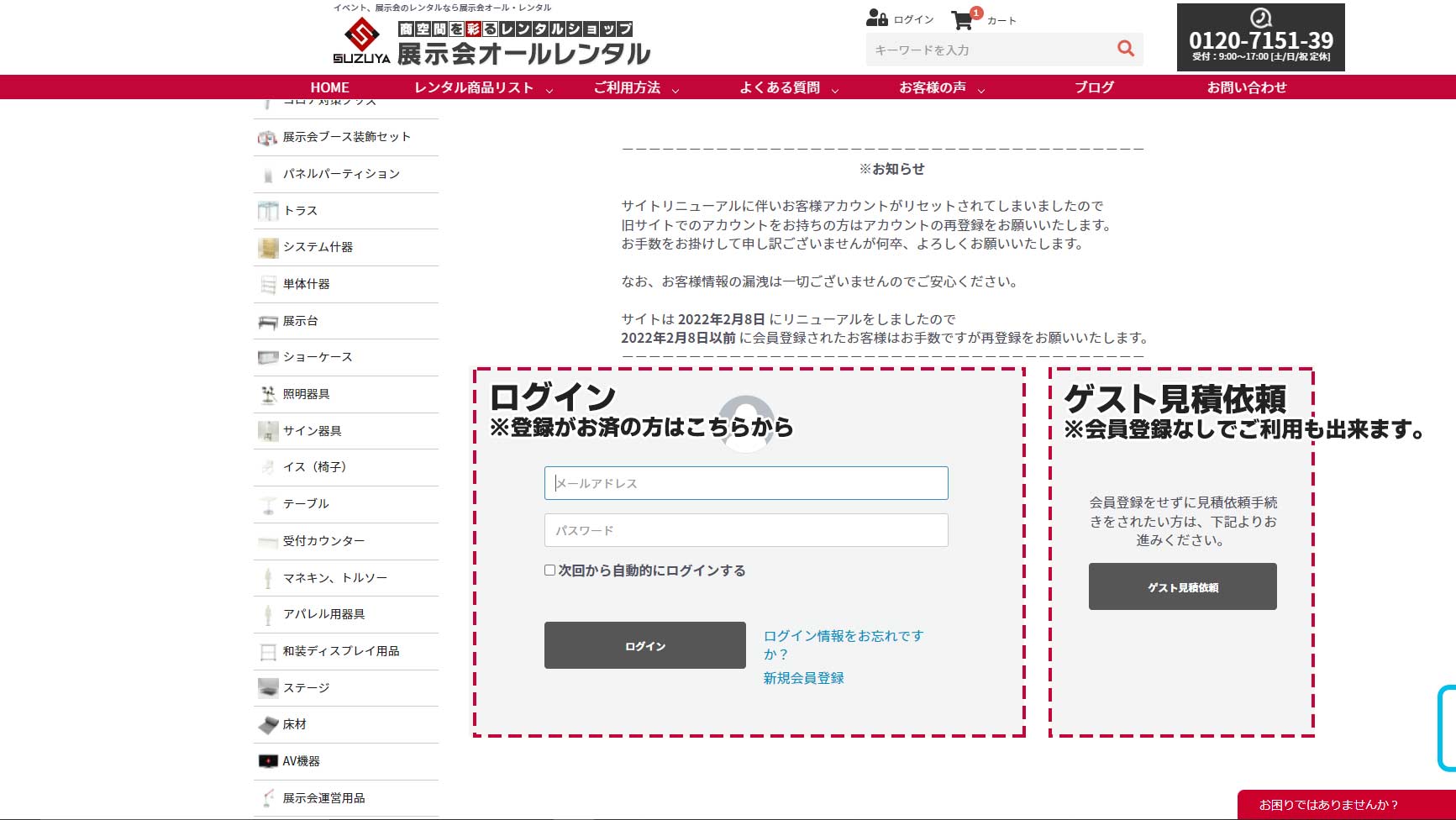
Task: Click the ショーケース thumbnail icon
Action: 267,358
